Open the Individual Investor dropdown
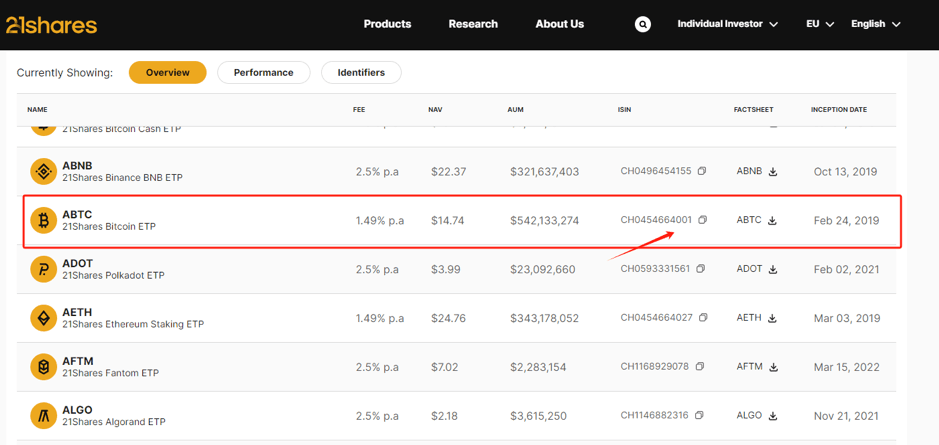Viewport: 939px width, 445px height. pos(727,24)
